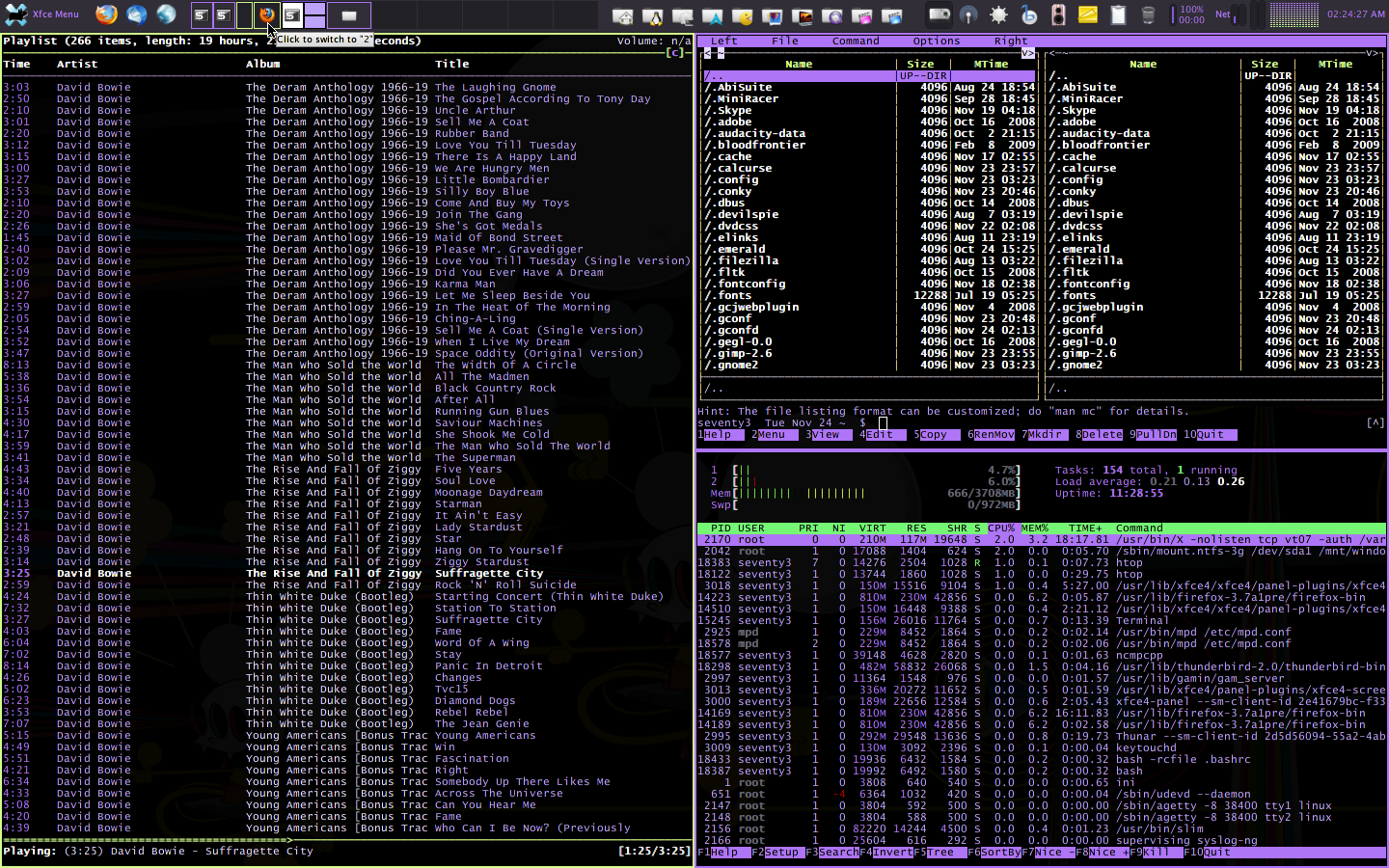Select htop thunderbird-bin process row

[x=1042, y=667]
